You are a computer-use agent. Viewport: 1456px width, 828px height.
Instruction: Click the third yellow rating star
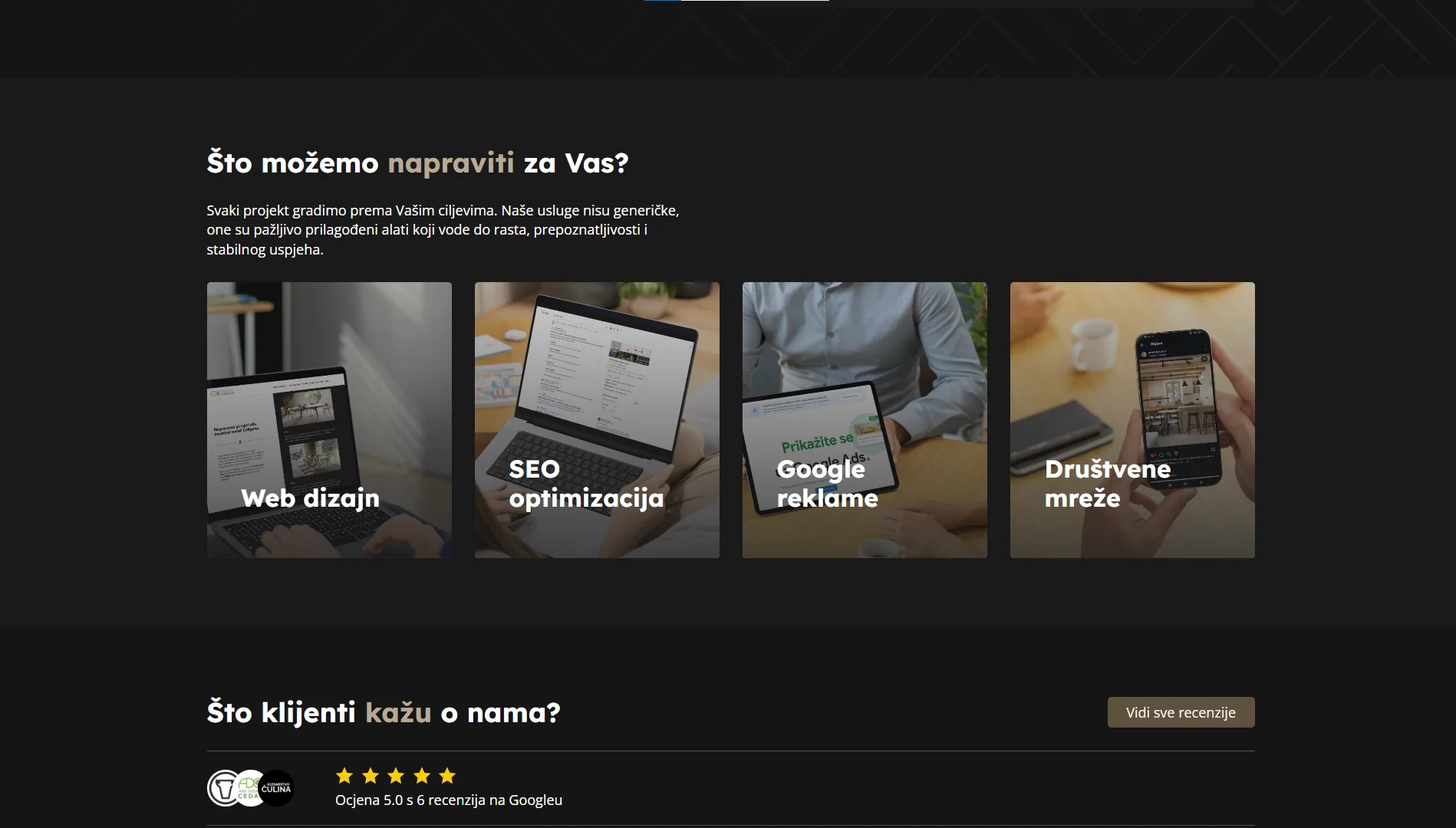click(396, 776)
